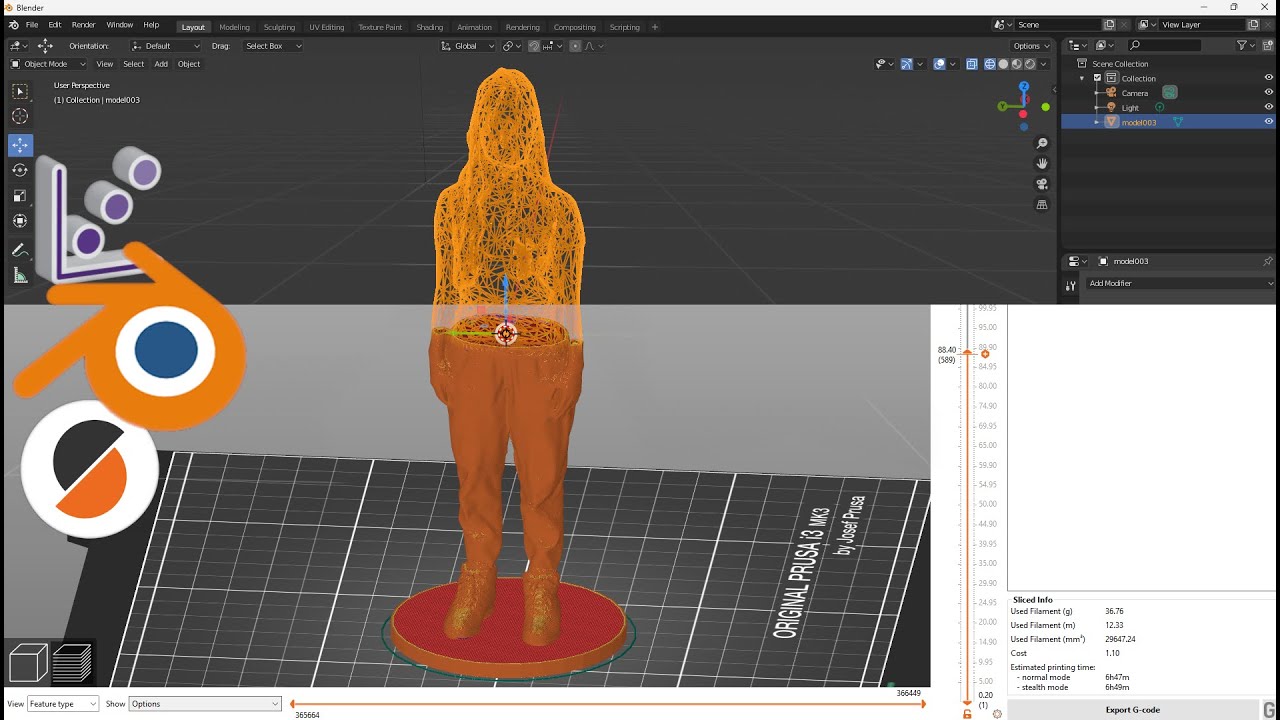Open the PrusaSlicer Show Options dropdown
The width and height of the screenshot is (1280, 720).
206,704
